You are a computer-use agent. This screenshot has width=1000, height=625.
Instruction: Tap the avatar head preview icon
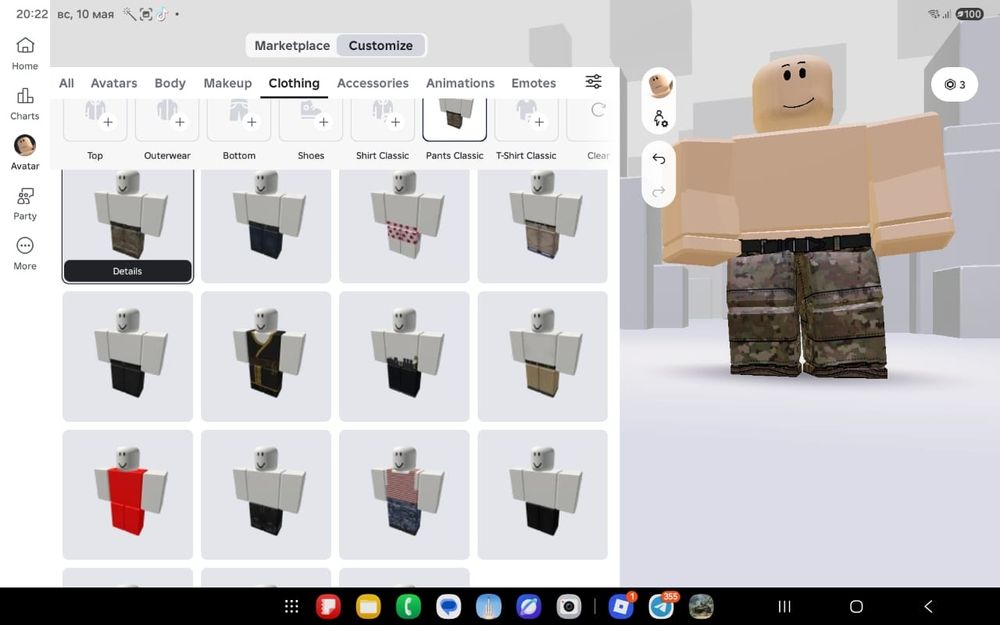pyautogui.click(x=659, y=85)
